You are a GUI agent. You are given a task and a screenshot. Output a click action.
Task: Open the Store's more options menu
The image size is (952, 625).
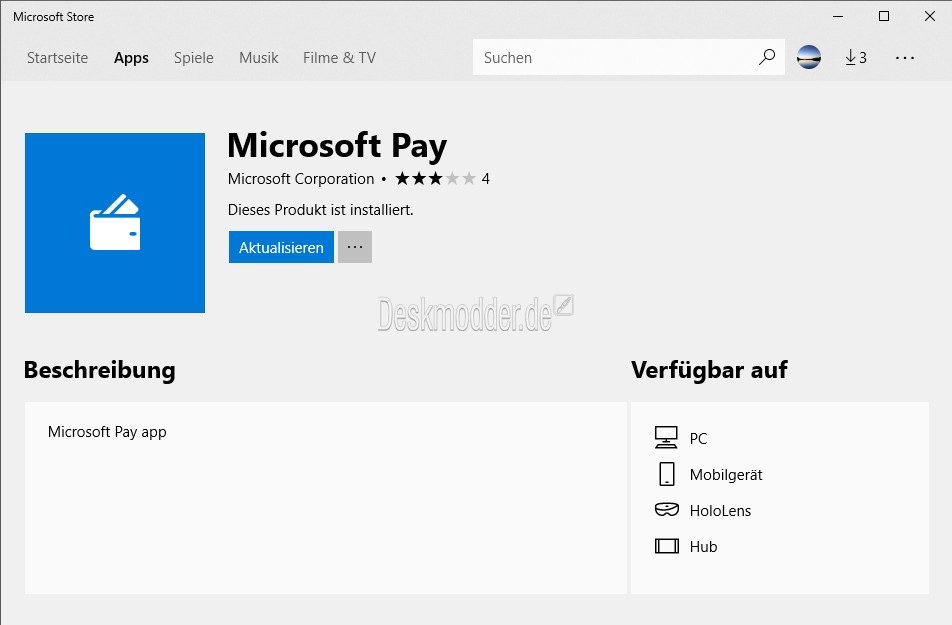[905, 58]
